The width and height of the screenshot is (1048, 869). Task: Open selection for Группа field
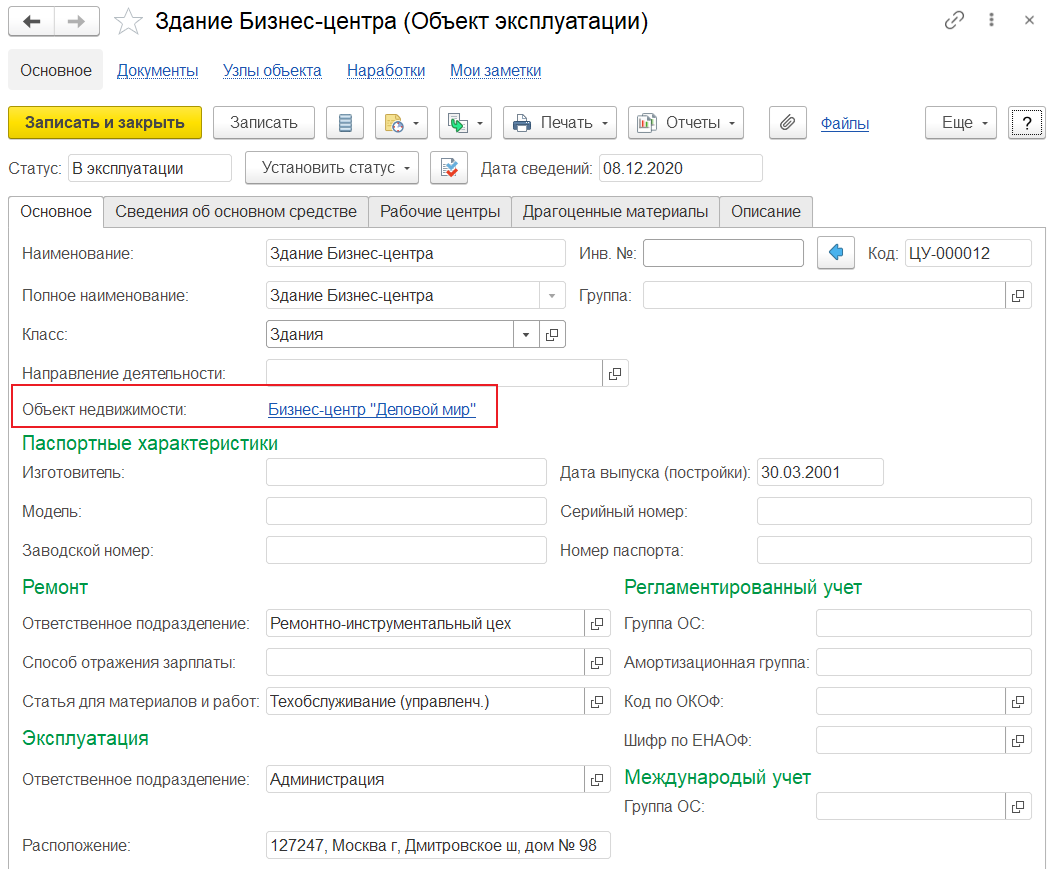tap(1018, 295)
